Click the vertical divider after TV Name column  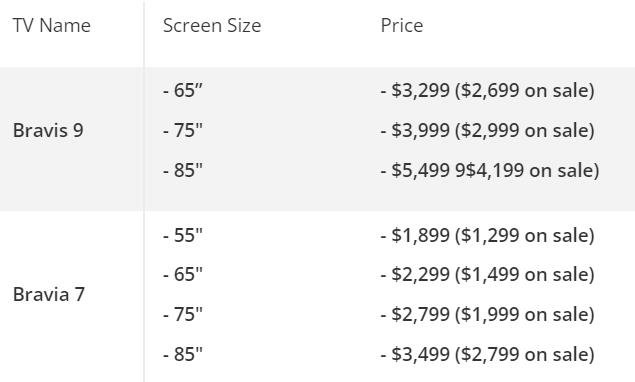[144, 191]
